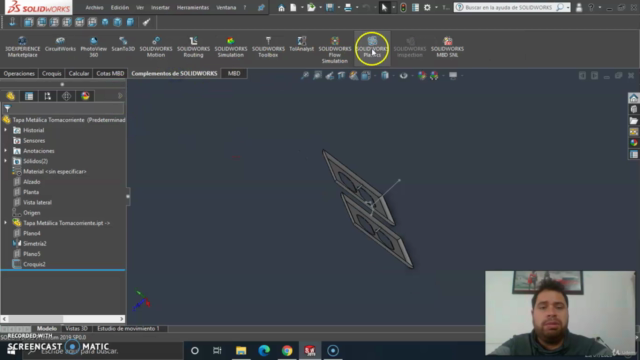The image size is (640, 360).
Task: Open 3DEXPERIENCE Marketplace add-in
Action: click(22, 47)
